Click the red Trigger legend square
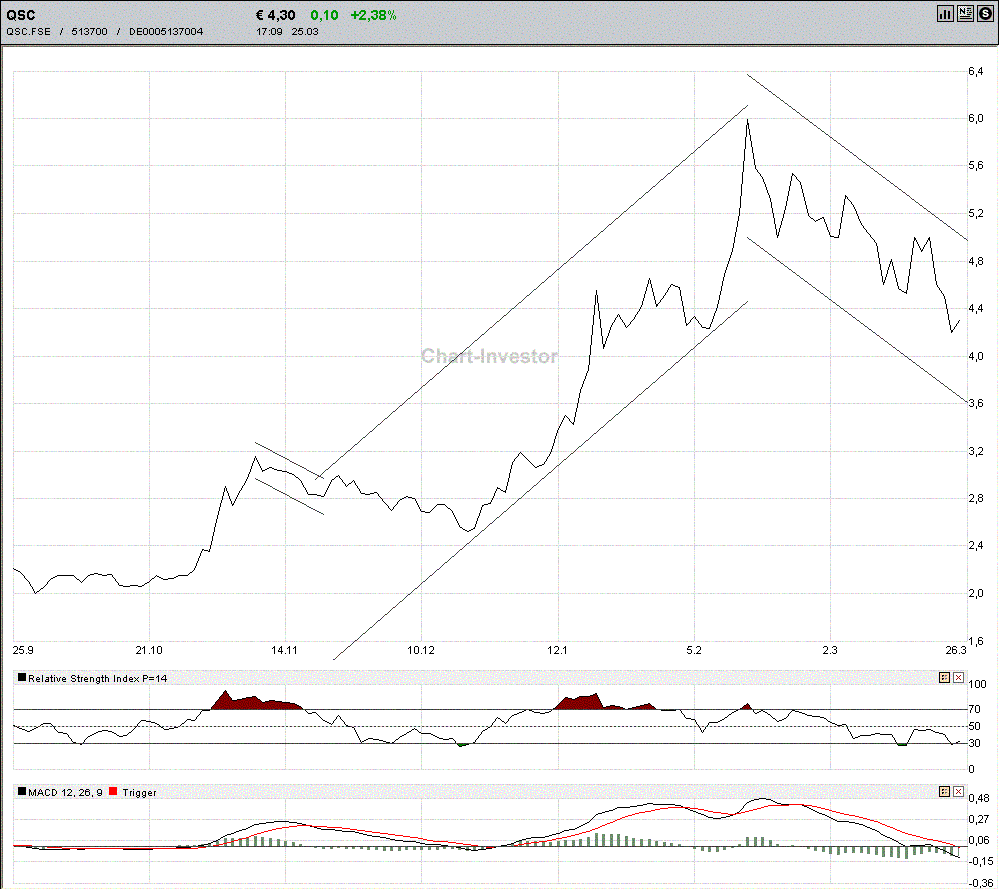 pyautogui.click(x=113, y=791)
